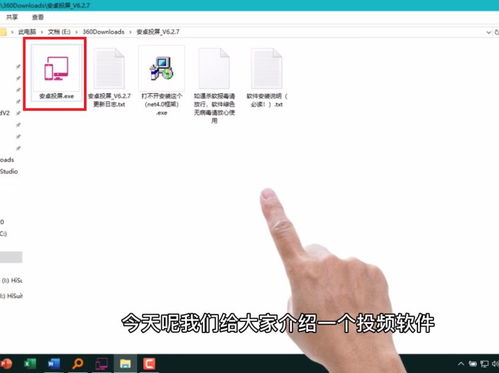Navigate to 文档 (E:) breadcrumb segment
The width and height of the screenshot is (499, 373).
59,32
